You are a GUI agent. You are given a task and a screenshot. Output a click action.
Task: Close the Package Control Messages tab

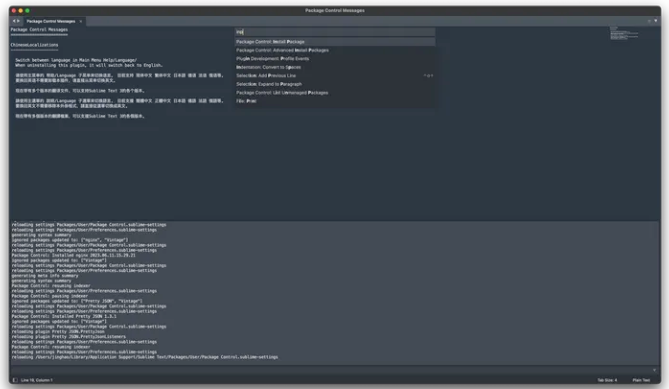click(81, 21)
